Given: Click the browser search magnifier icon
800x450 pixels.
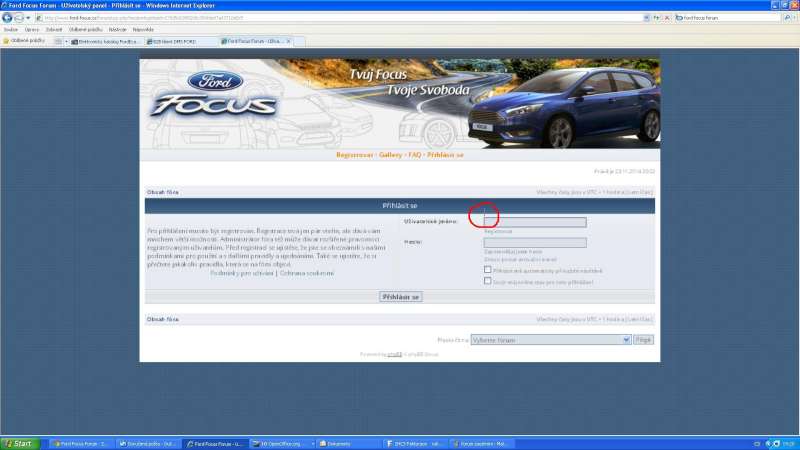Looking at the screenshot, I should pos(786,17).
